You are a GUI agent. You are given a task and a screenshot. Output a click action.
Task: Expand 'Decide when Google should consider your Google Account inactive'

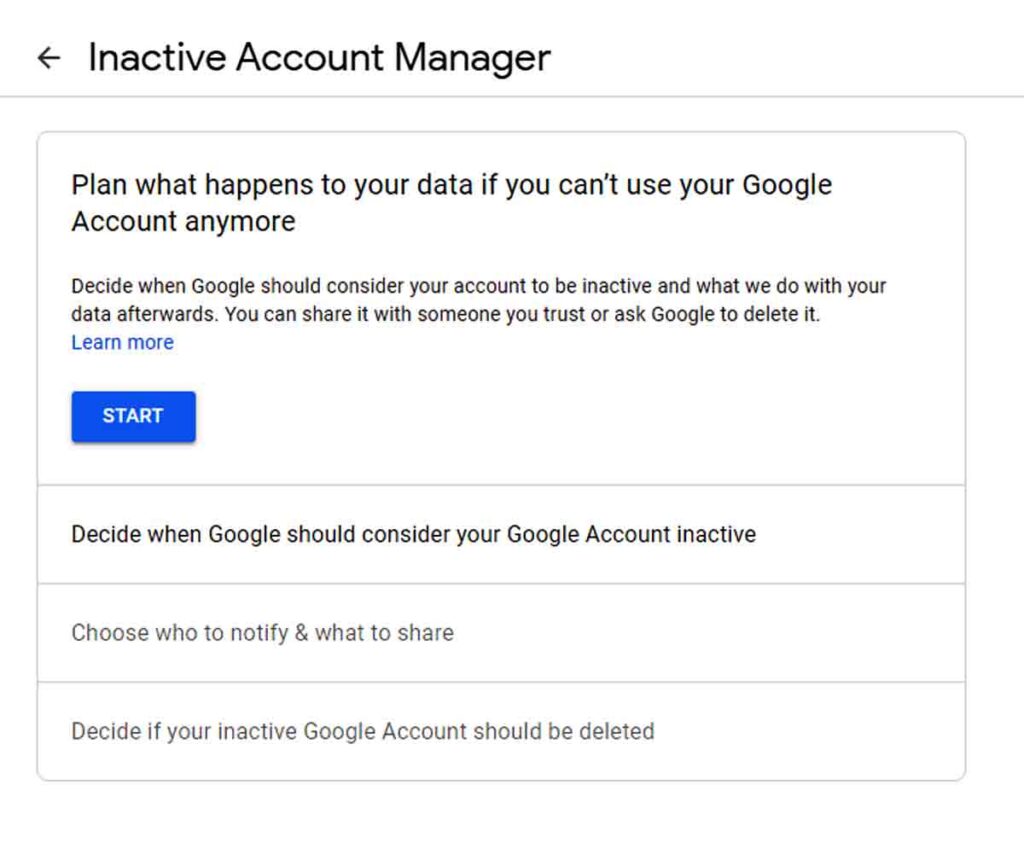501,534
